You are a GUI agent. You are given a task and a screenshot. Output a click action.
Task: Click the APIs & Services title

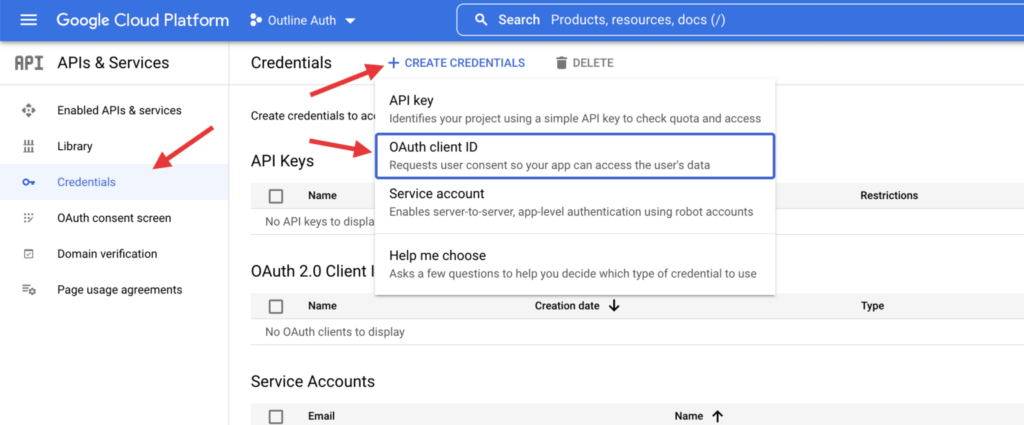[113, 63]
